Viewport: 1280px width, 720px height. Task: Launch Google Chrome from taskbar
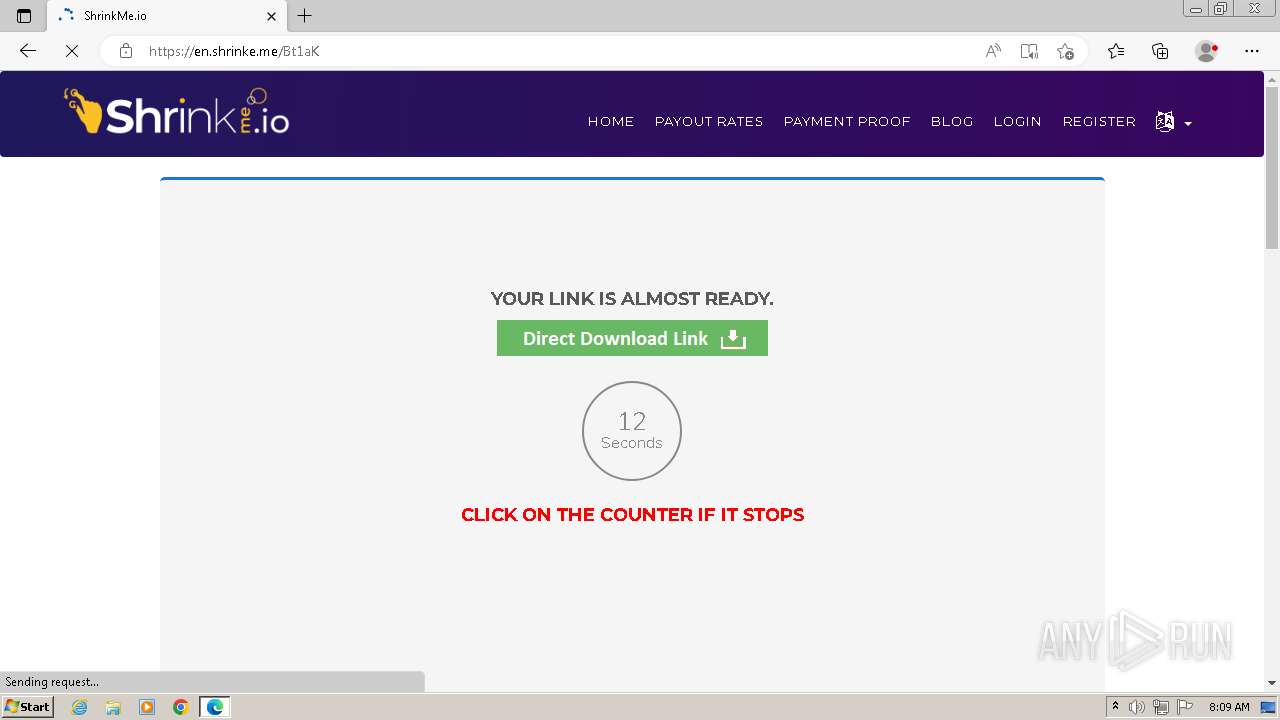pyautogui.click(x=181, y=707)
